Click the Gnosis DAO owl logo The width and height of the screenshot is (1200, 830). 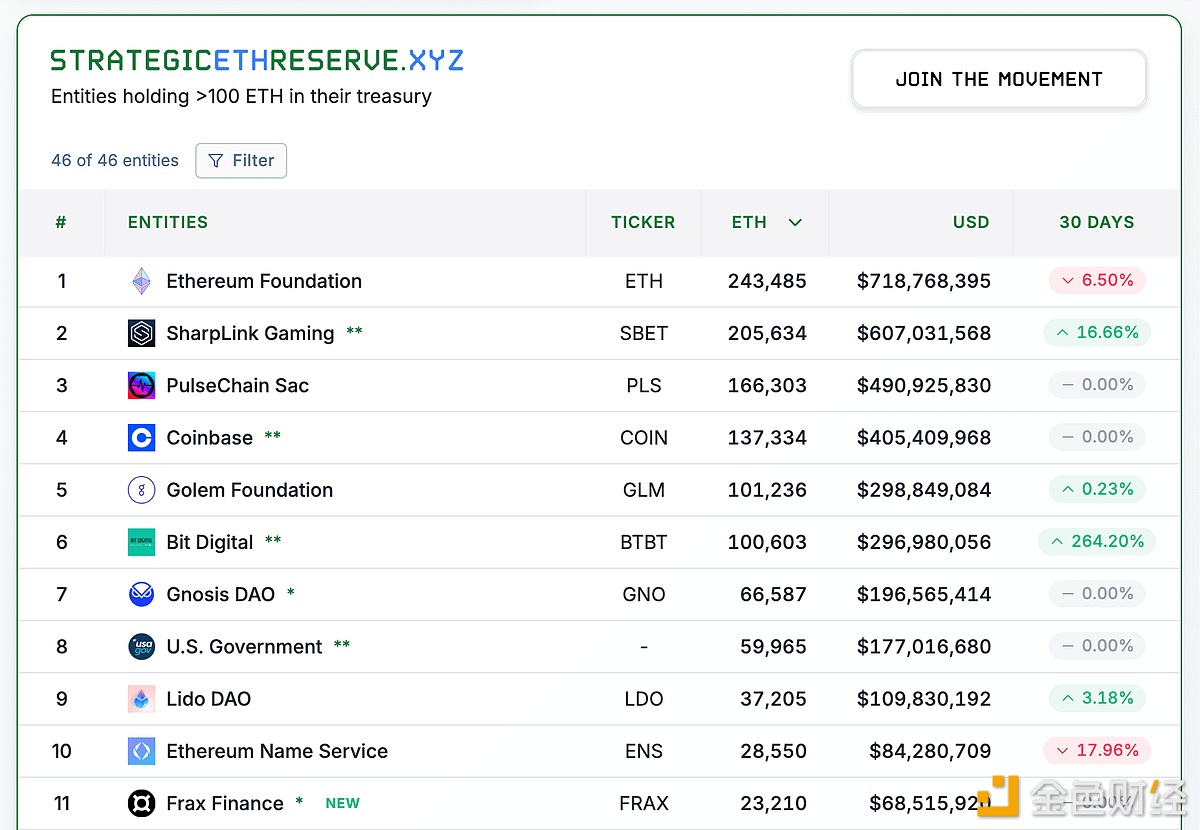coord(141,594)
